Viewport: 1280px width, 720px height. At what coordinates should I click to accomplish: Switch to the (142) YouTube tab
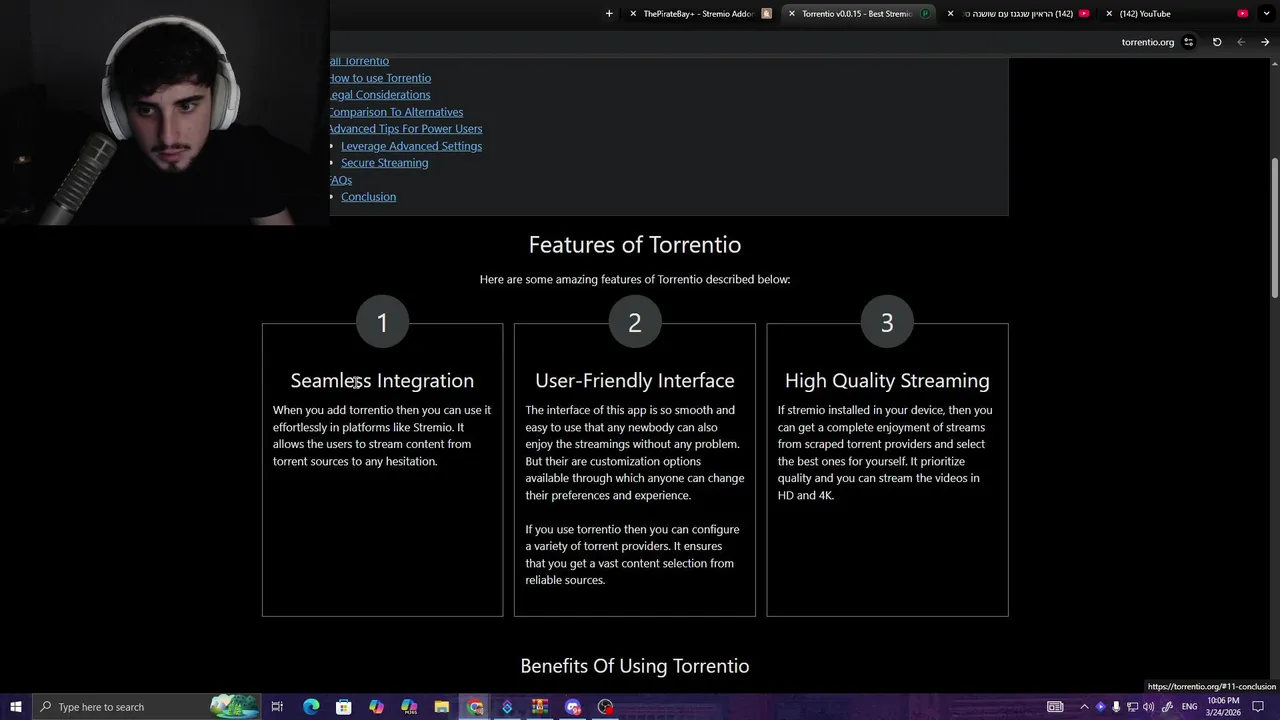point(1177,14)
